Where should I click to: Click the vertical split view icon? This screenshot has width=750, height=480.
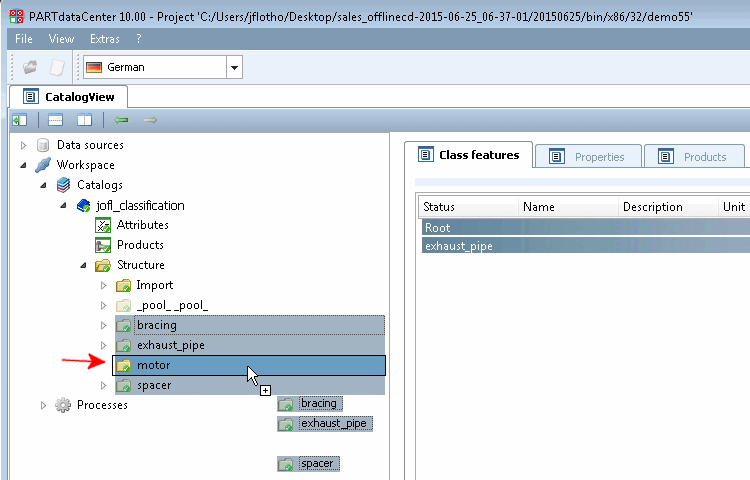point(85,120)
